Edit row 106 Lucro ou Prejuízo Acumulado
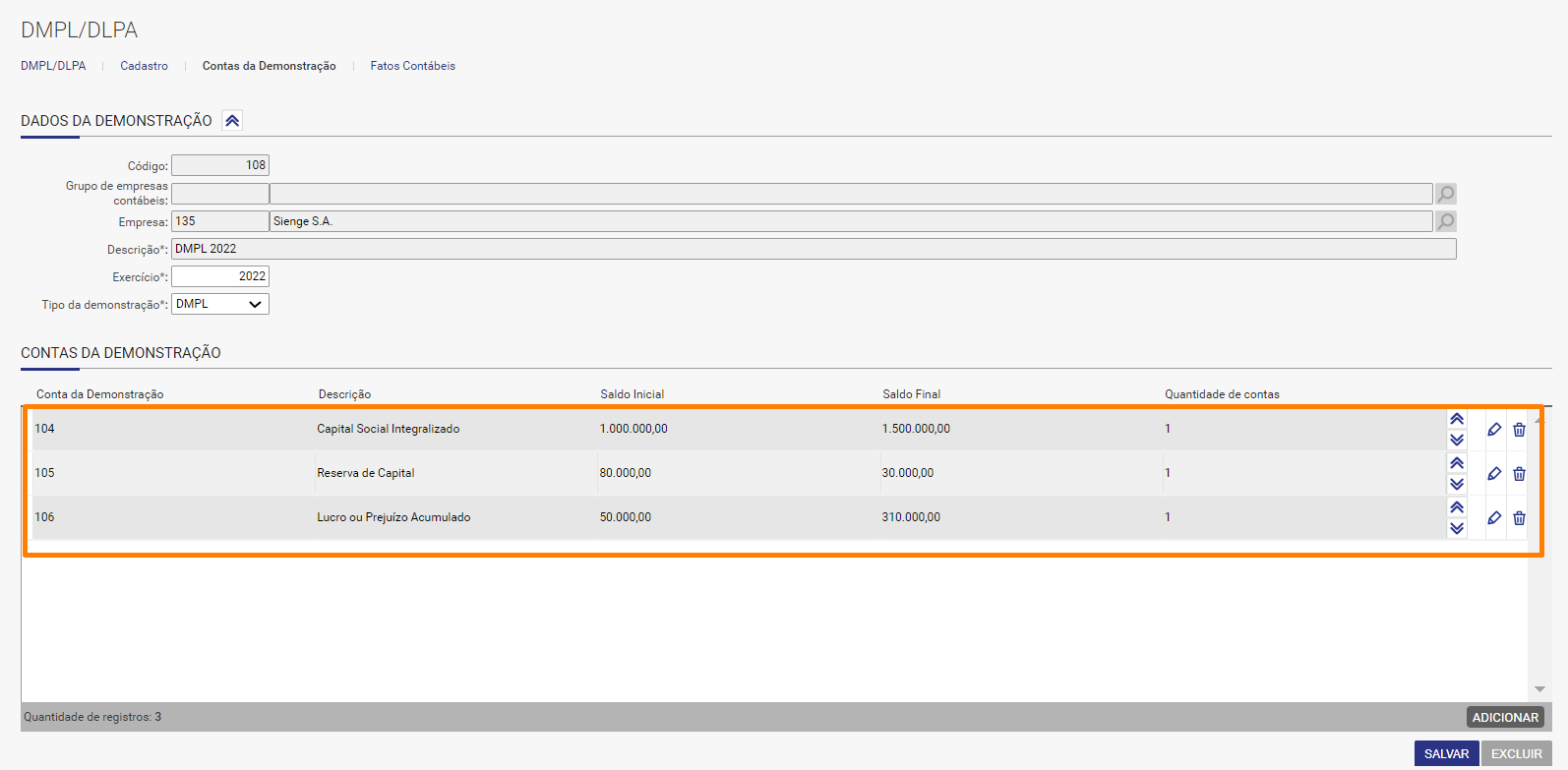Screen dimensions: 1568x770 (1494, 517)
